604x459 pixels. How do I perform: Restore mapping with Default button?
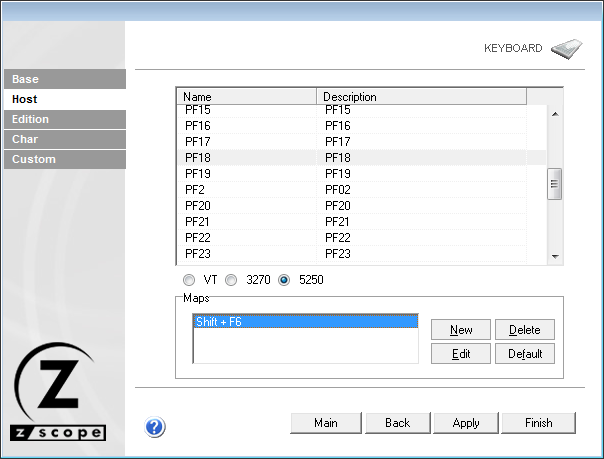pyautogui.click(x=525, y=353)
